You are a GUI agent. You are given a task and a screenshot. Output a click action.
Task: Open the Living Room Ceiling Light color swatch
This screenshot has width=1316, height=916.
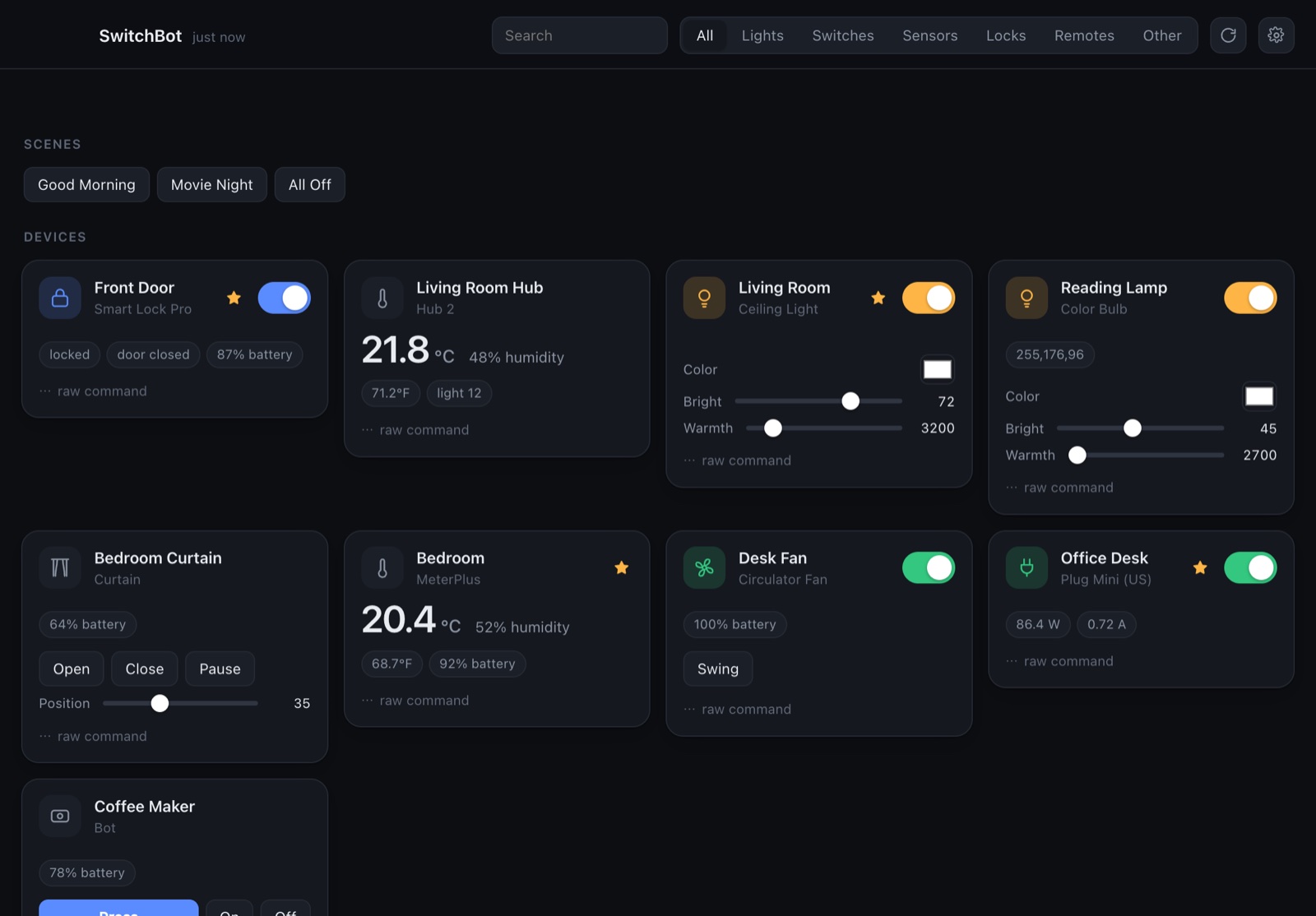[x=937, y=370]
